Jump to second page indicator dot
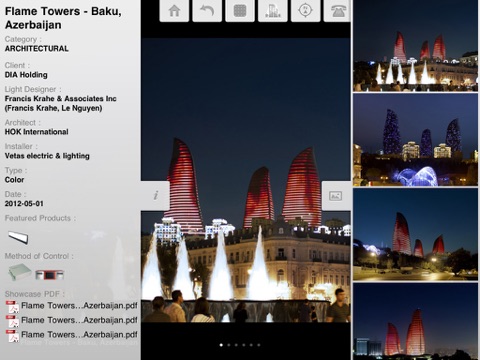The image size is (480, 360). click(x=229, y=345)
